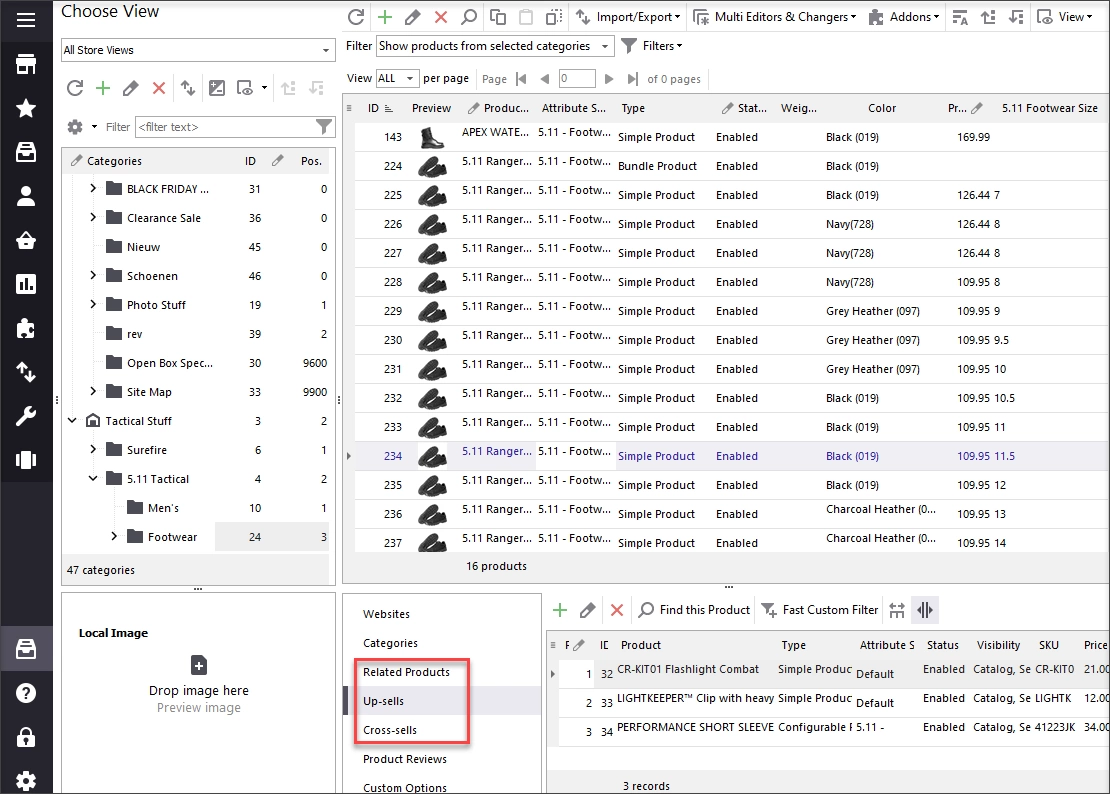1110x794 pixels.
Task: Open the Filters dropdown button
Action: (x=652, y=46)
